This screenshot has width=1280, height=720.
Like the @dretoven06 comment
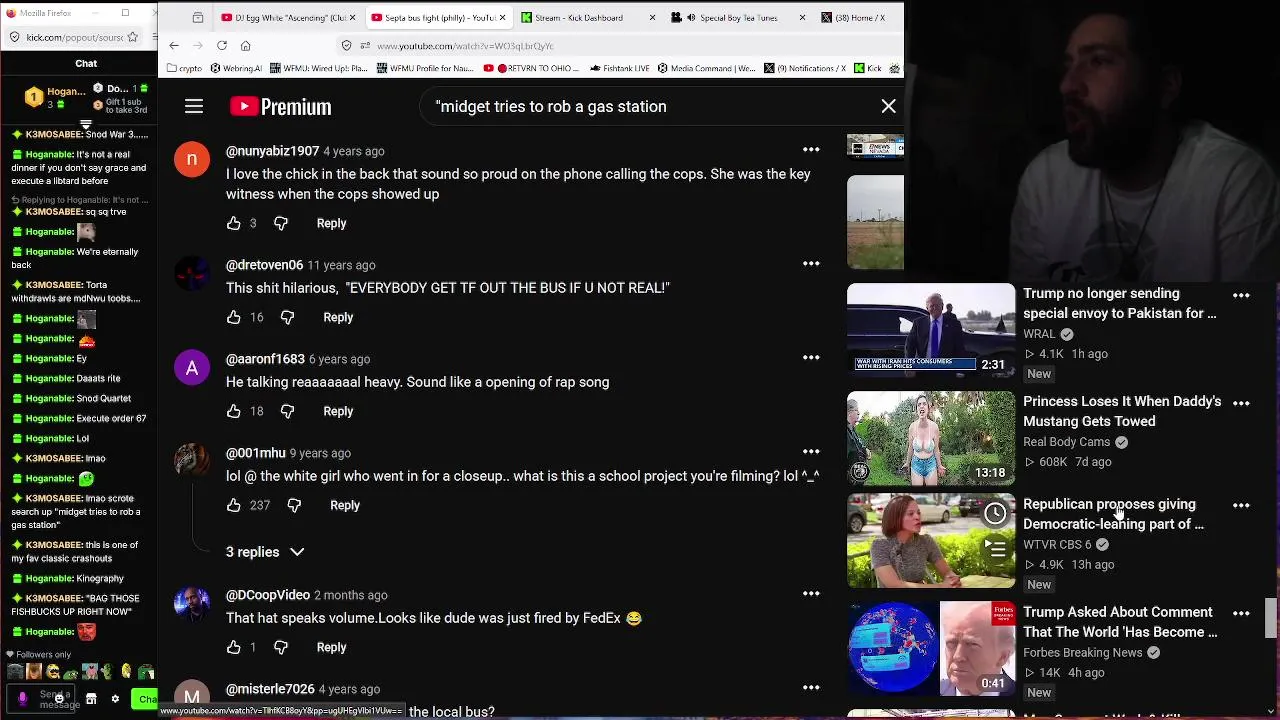pyautogui.click(x=234, y=317)
